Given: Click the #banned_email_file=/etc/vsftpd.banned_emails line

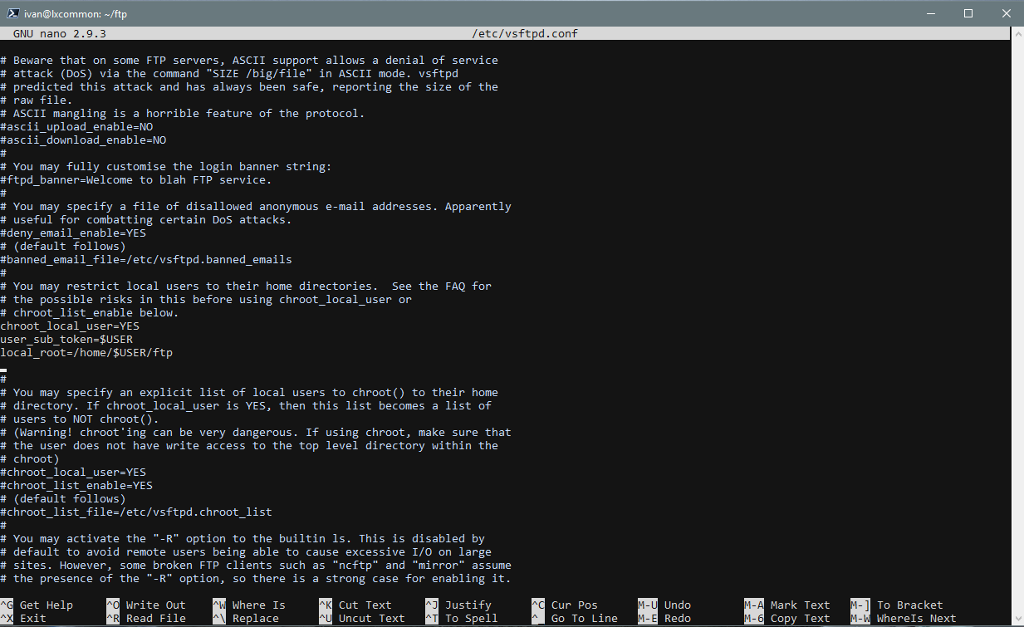Looking at the screenshot, I should tap(146, 259).
